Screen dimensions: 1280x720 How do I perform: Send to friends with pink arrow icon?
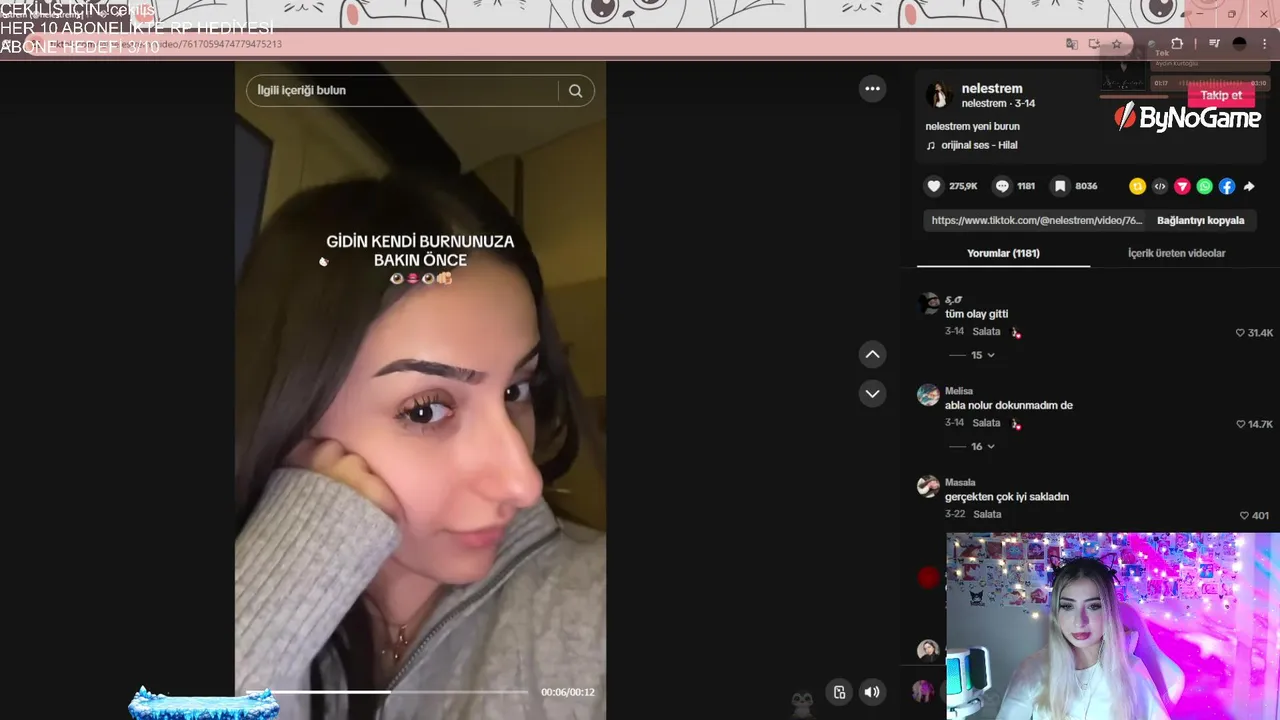click(x=1182, y=186)
